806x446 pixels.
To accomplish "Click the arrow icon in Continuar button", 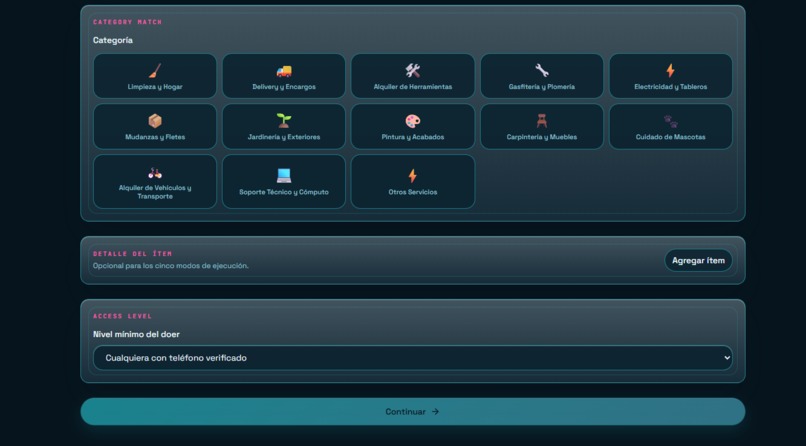I will coord(435,412).
